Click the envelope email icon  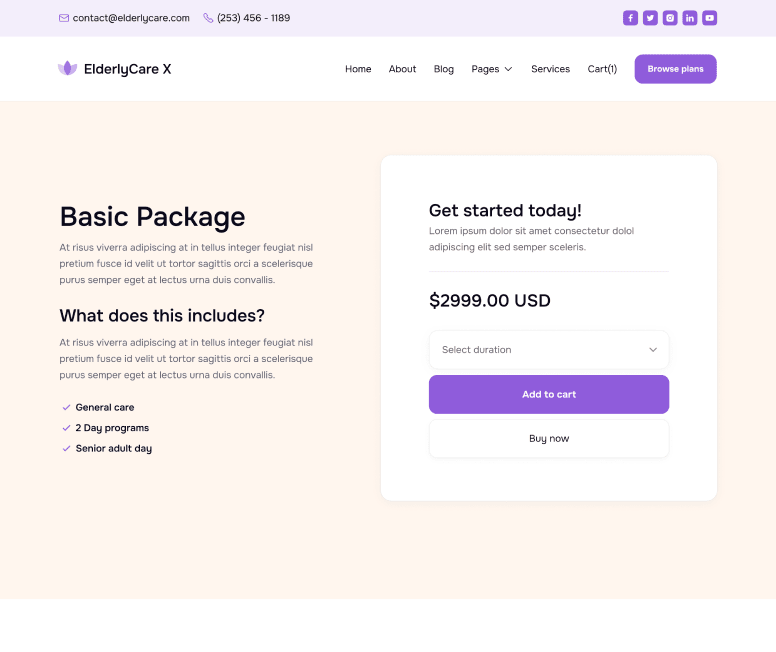pos(64,18)
